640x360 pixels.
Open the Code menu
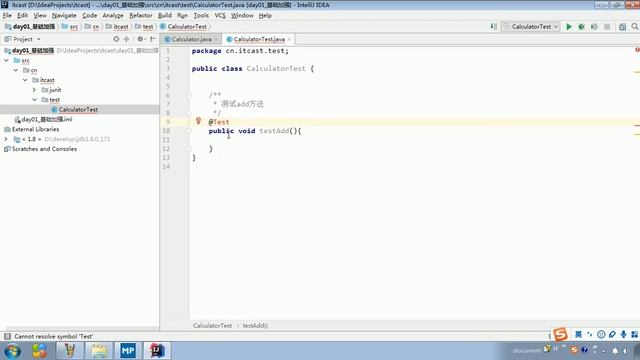pos(89,16)
